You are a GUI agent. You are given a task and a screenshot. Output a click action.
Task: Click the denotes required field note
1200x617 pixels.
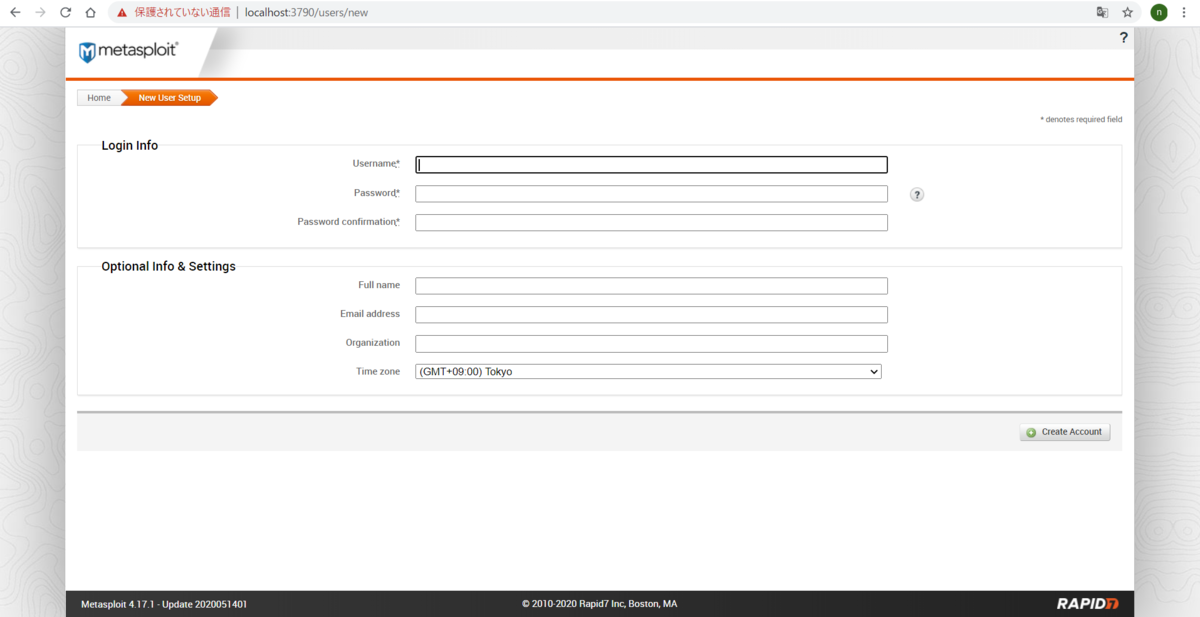point(1081,119)
